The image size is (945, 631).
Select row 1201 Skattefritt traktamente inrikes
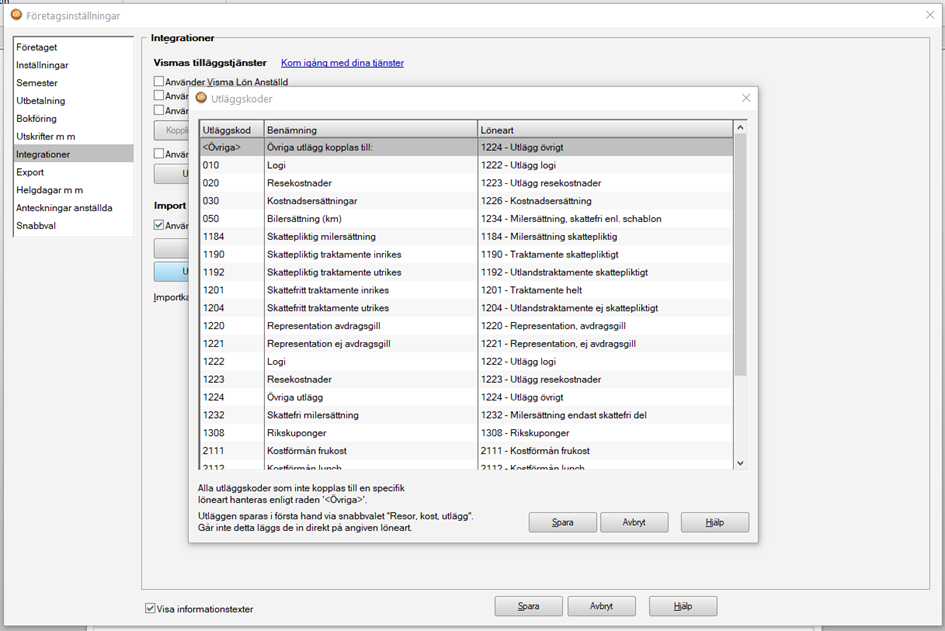click(x=466, y=290)
